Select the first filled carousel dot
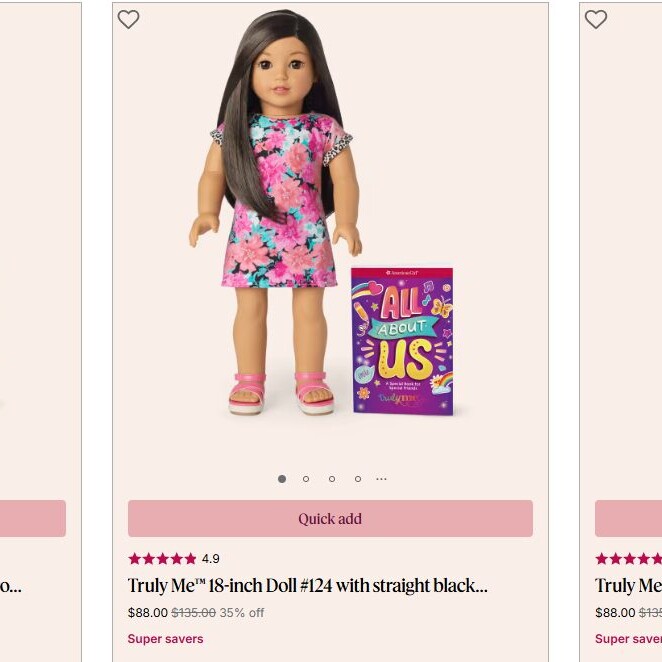 (282, 479)
